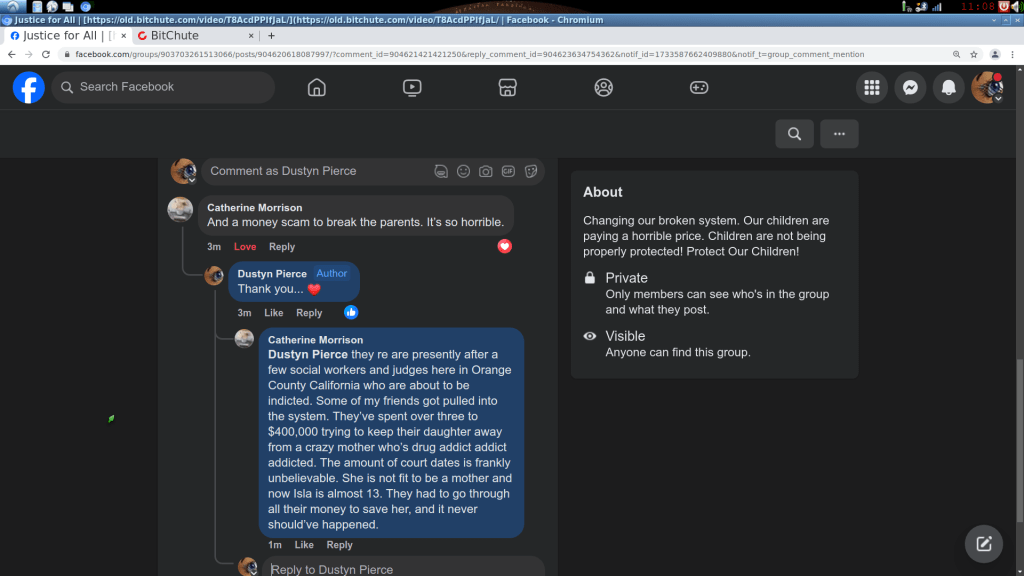Viewport: 1024px width, 576px height.
Task: Expand the account profile menu
Action: [988, 87]
